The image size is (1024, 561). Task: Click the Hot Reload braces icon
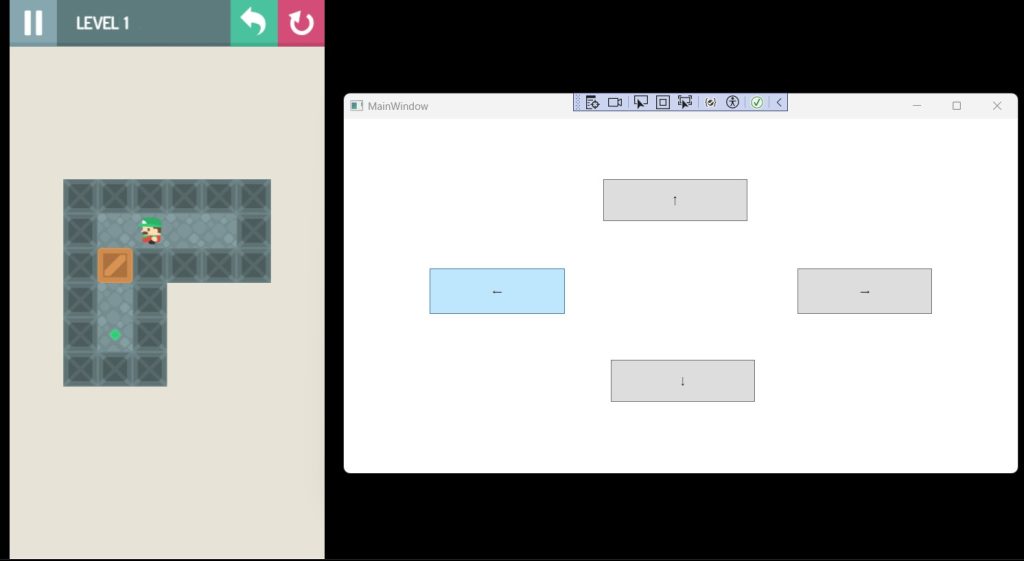click(x=711, y=103)
